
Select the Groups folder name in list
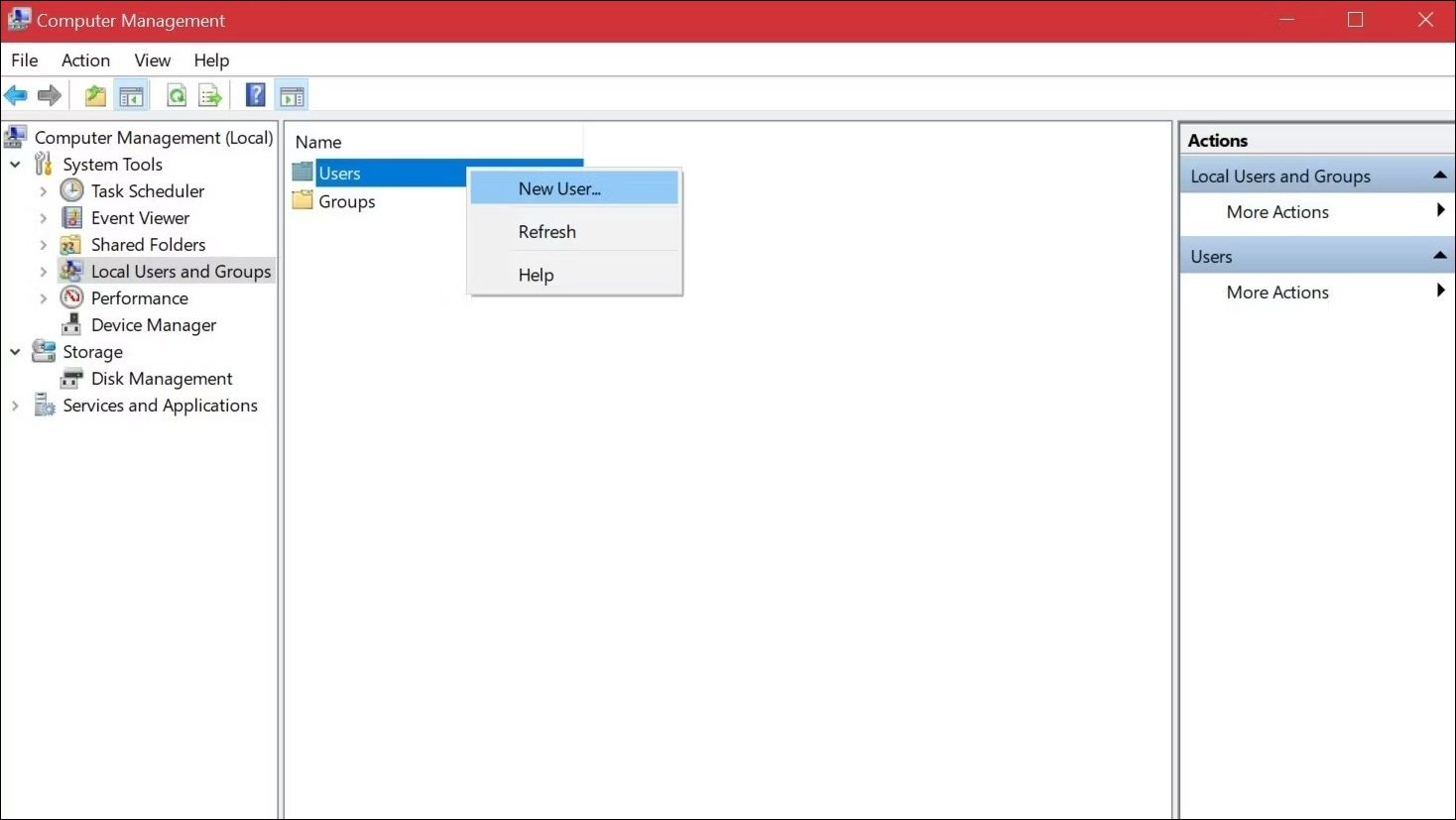[347, 201]
